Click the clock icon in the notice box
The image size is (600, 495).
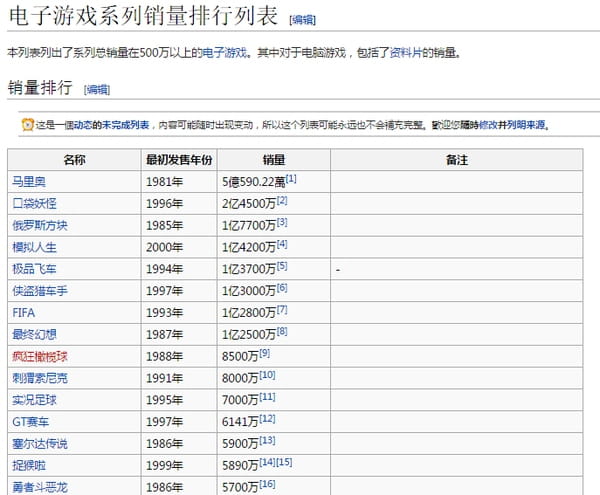(28, 125)
